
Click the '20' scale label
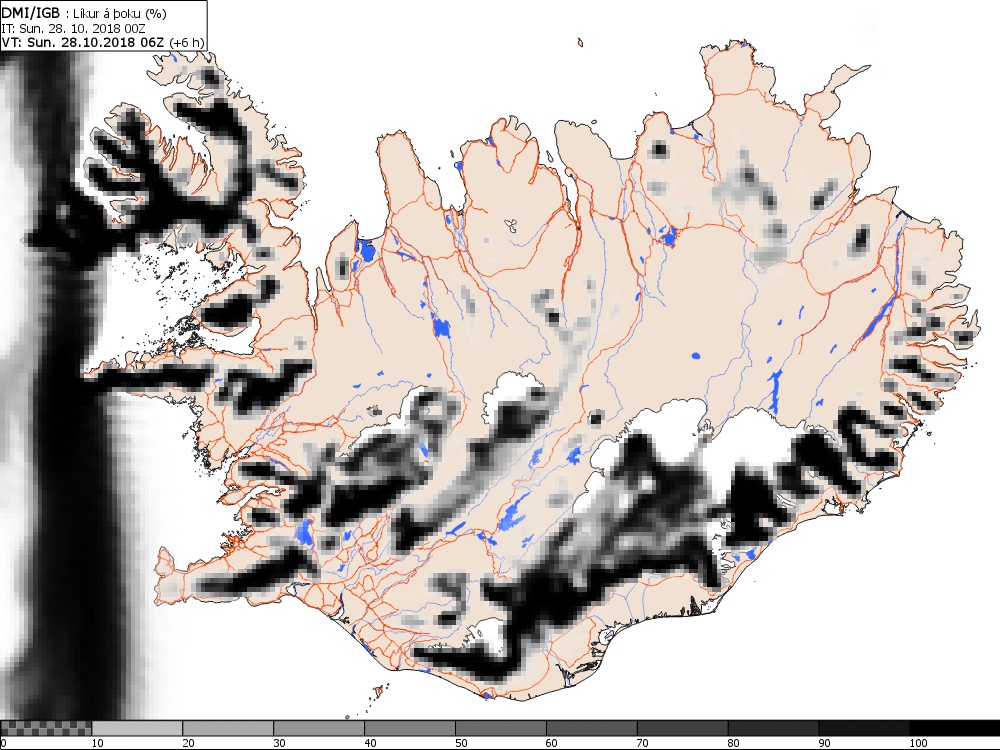click(189, 744)
